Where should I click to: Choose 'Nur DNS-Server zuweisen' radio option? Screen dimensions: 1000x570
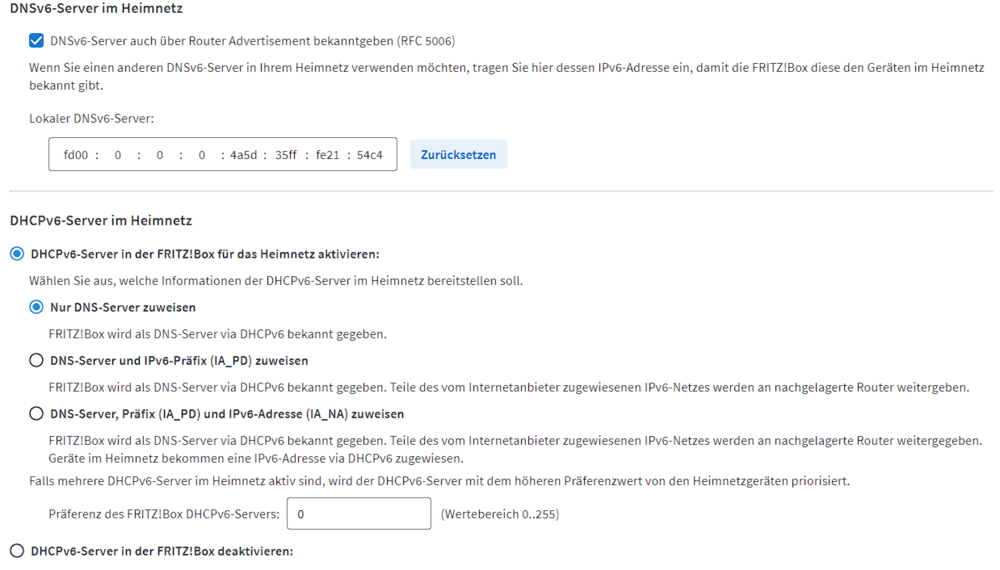tap(37, 308)
